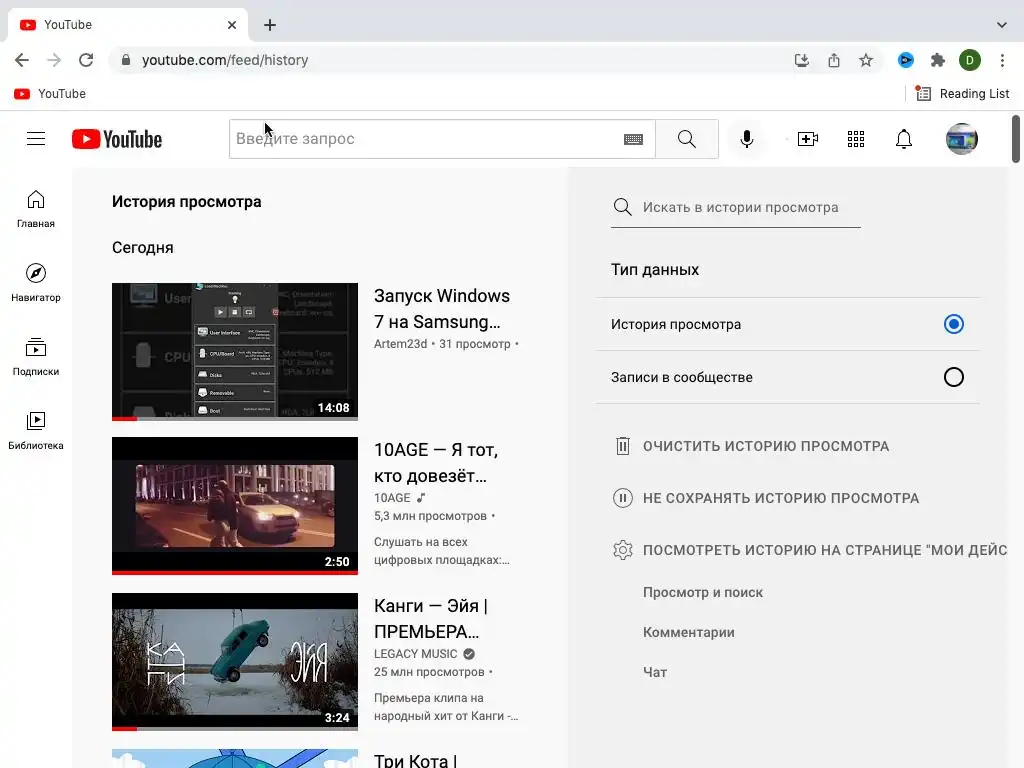Go to Главная in the sidebar
1024x768 pixels.
click(x=36, y=209)
